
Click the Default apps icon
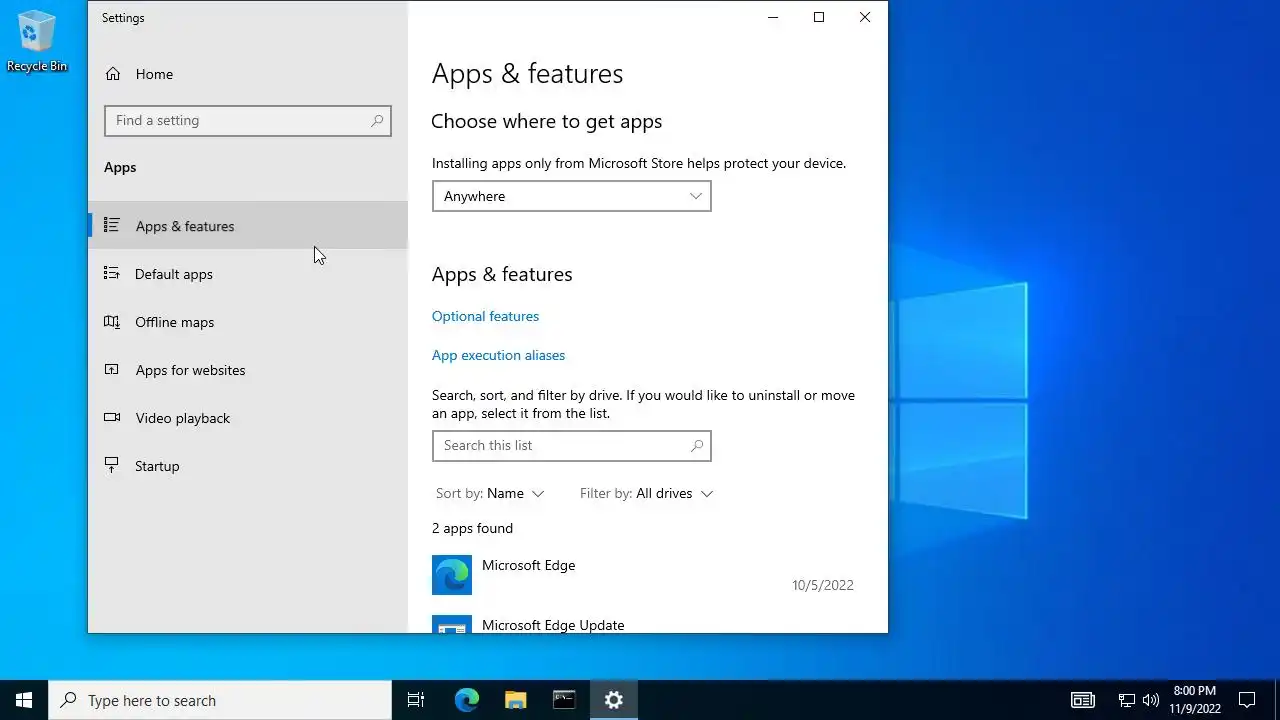click(x=112, y=274)
